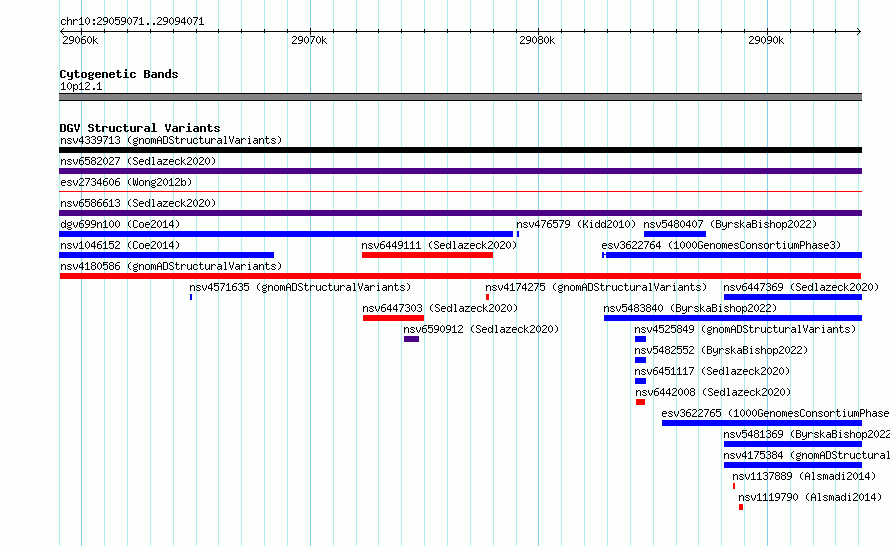Click the small nsv5482552 blue bar
The width and height of the screenshot is (890, 546).
(640, 360)
